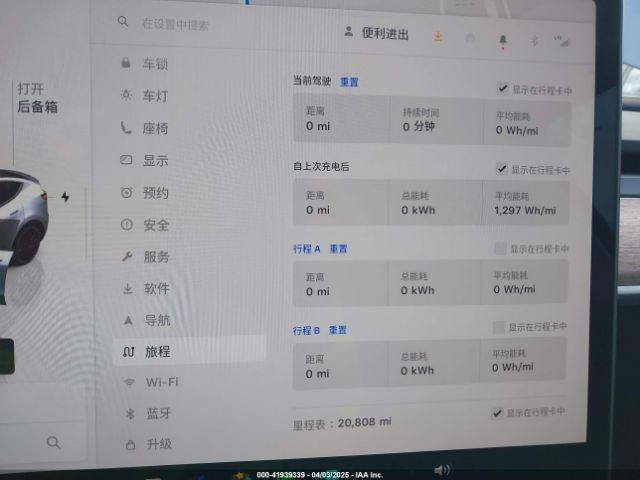This screenshot has width=640, height=480.
Task: Tap the charge port lightning bolt icon
Action: [x=66, y=197]
